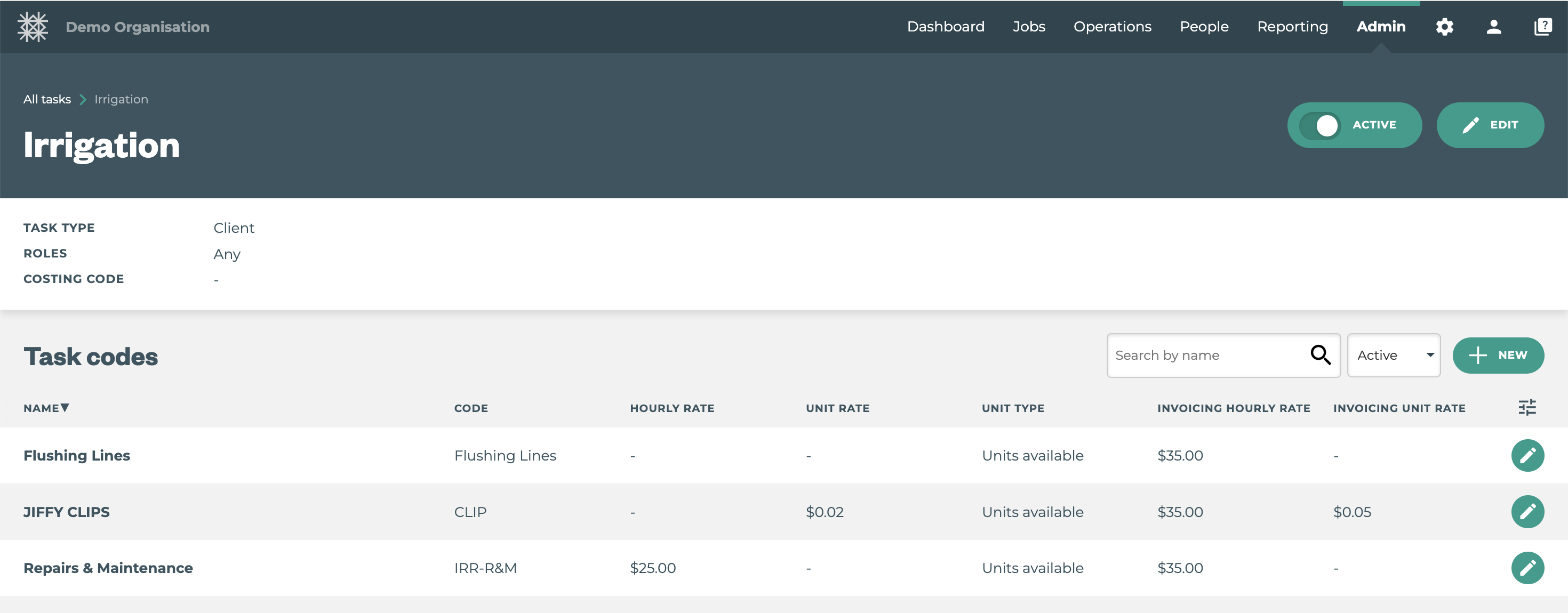
Task: Open the column settings sliders icon
Action: (1526, 407)
